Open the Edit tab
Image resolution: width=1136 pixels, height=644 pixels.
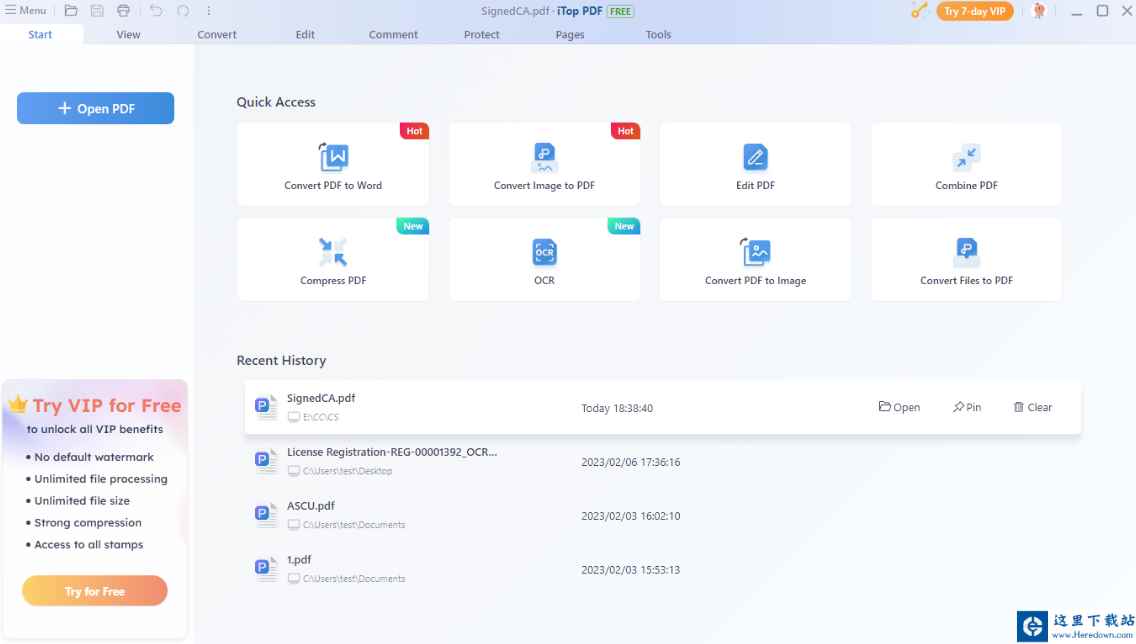tap(305, 35)
